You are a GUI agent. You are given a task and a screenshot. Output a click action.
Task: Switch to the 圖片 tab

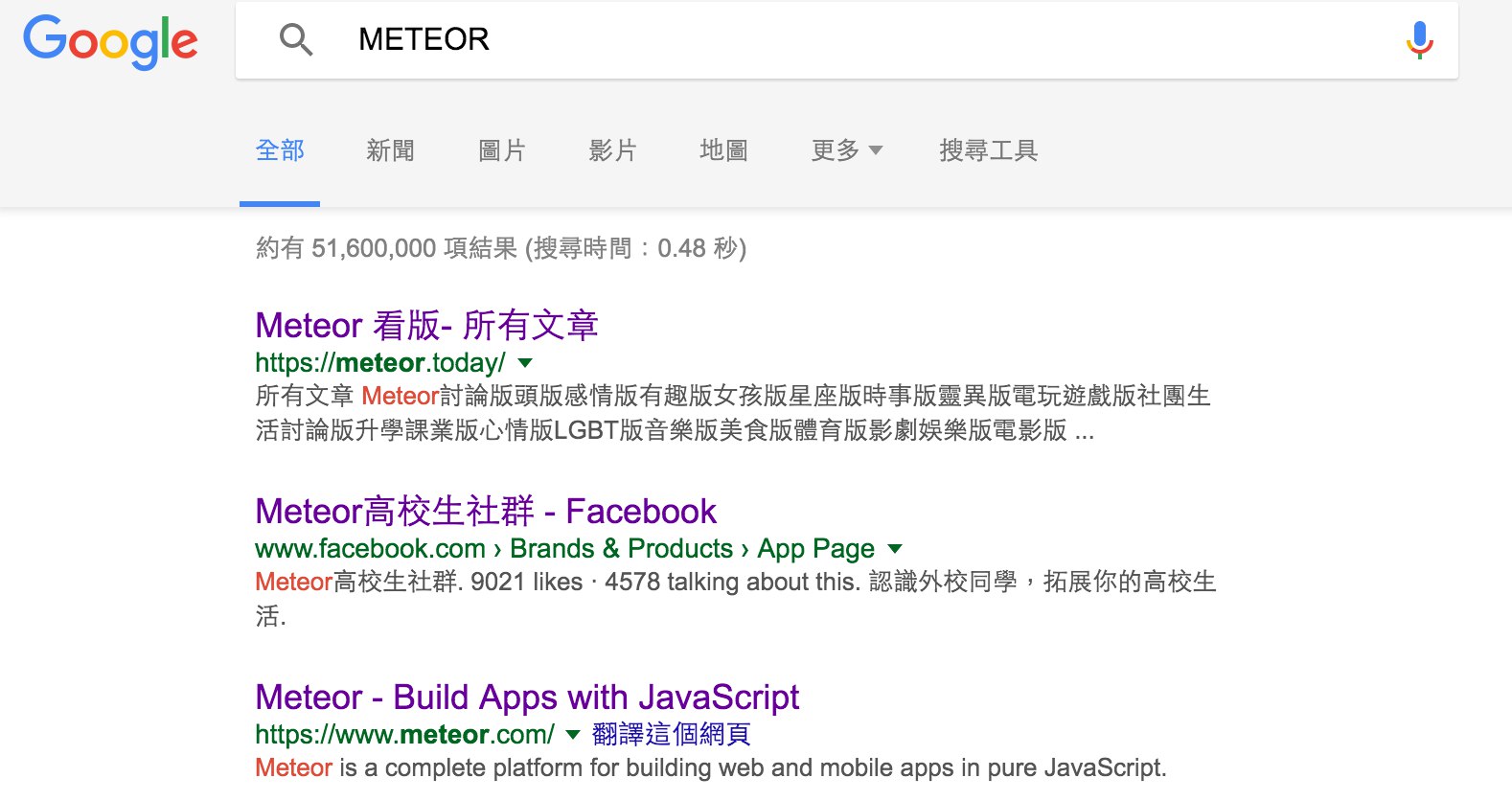501,150
